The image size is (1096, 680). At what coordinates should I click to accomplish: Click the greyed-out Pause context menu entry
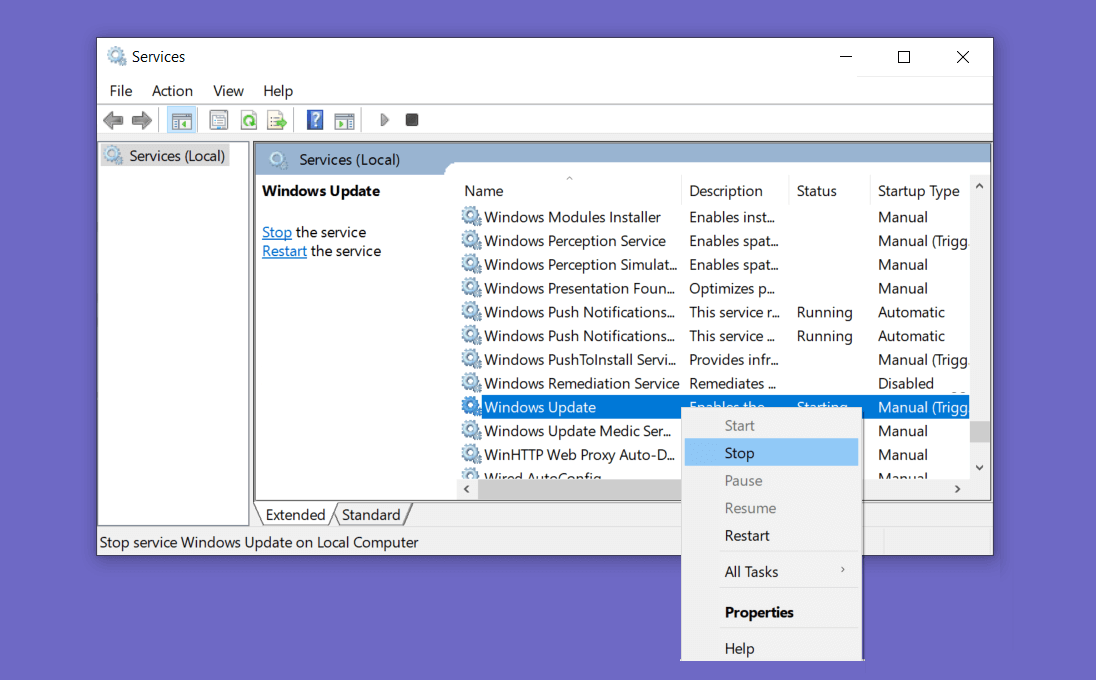click(x=771, y=481)
